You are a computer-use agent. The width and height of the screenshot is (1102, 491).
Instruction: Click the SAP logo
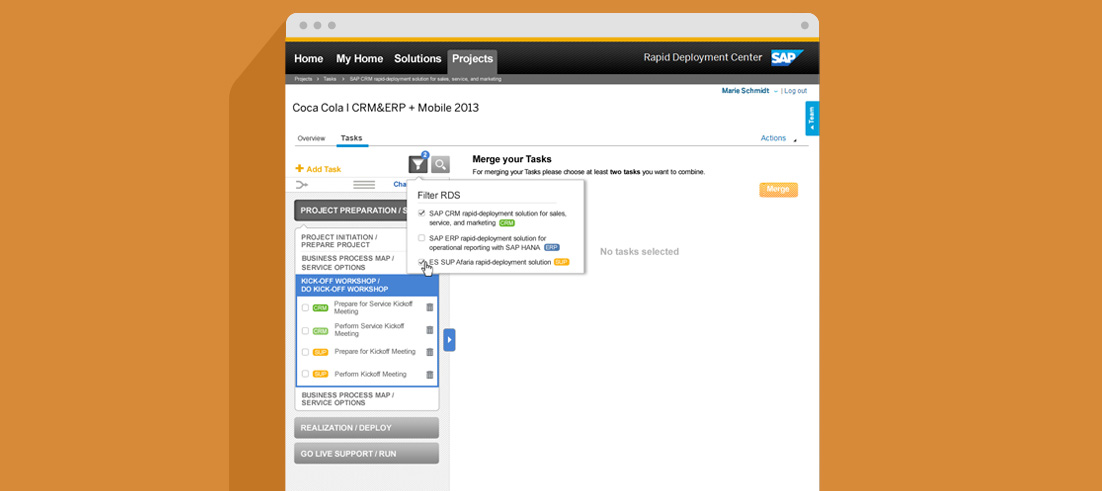[787, 58]
